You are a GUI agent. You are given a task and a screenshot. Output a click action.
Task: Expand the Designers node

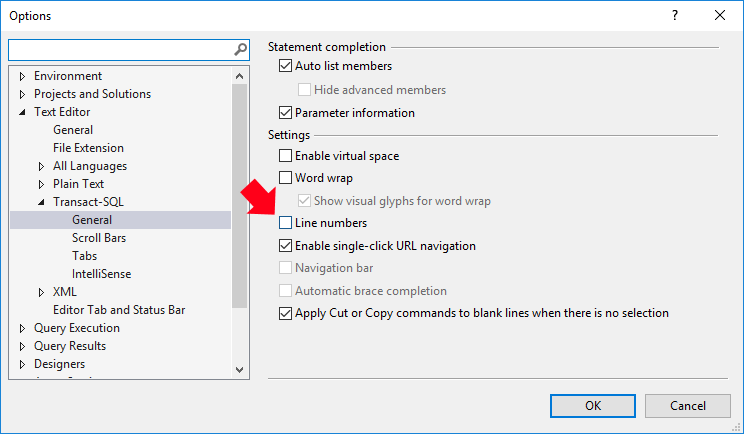pos(22,364)
